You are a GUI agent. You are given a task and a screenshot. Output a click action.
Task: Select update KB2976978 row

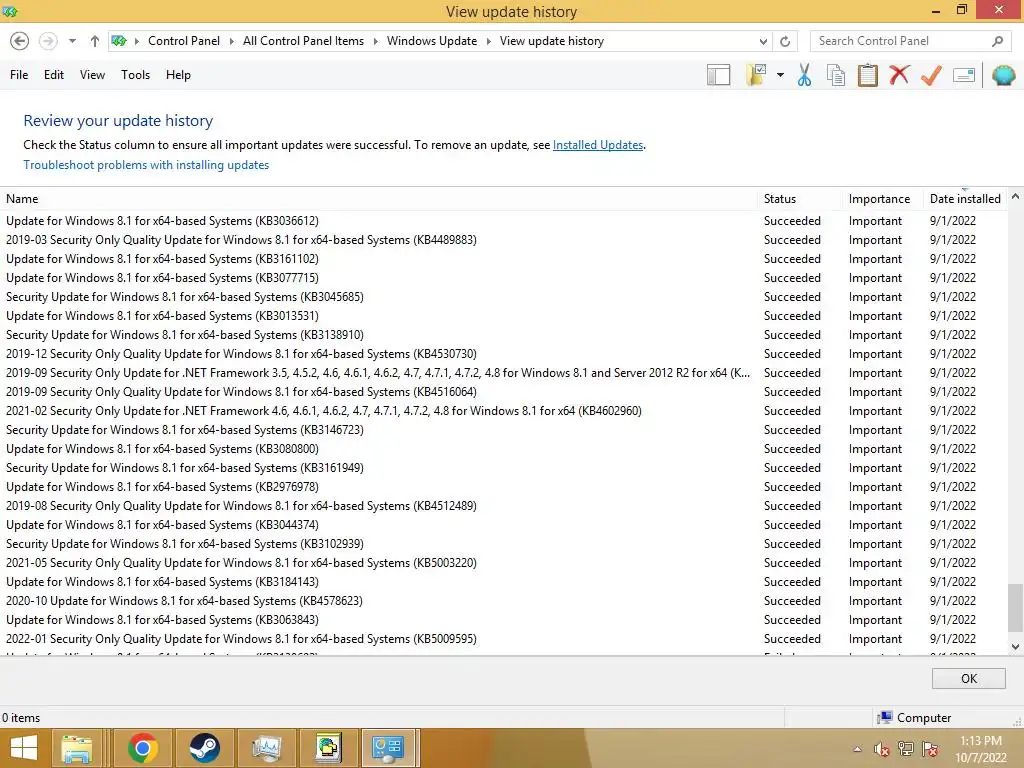503,487
